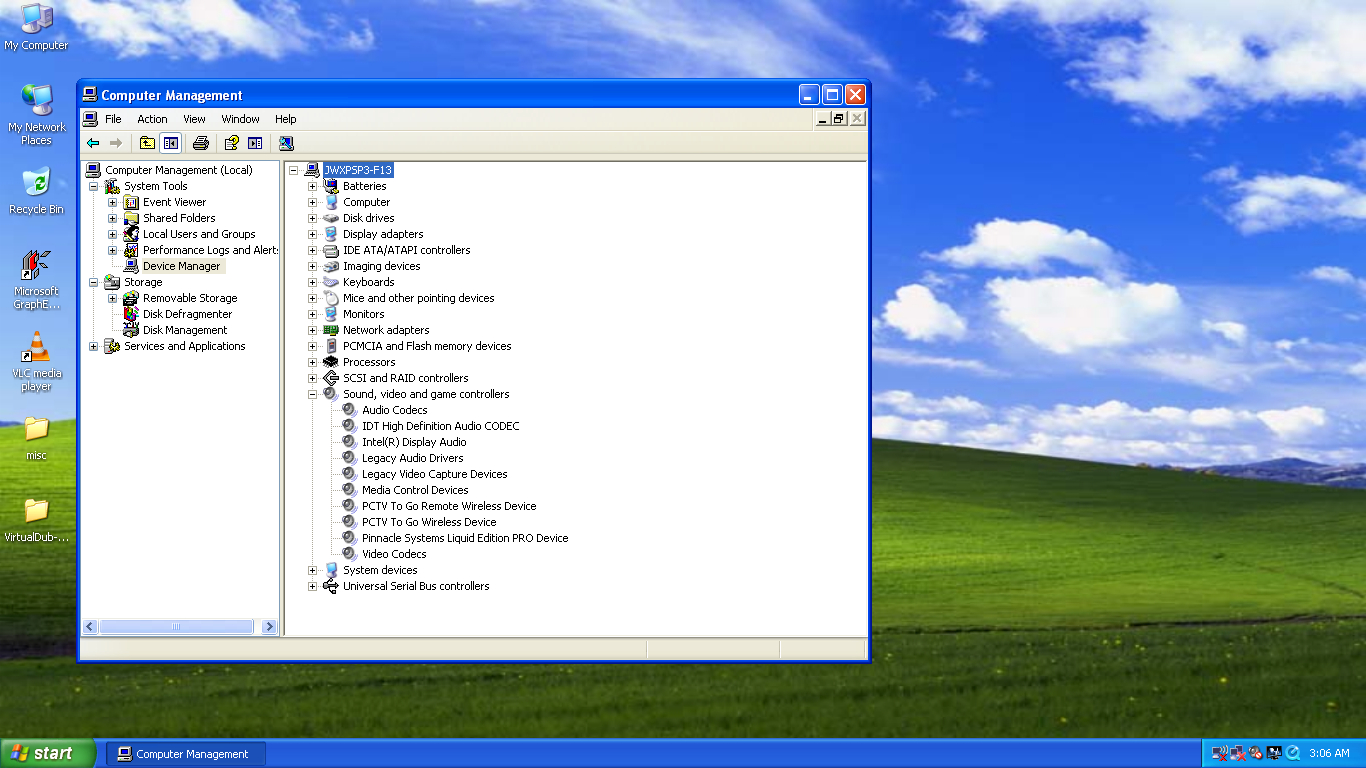Open the View menu
The image size is (1366, 768).
coord(194,119)
